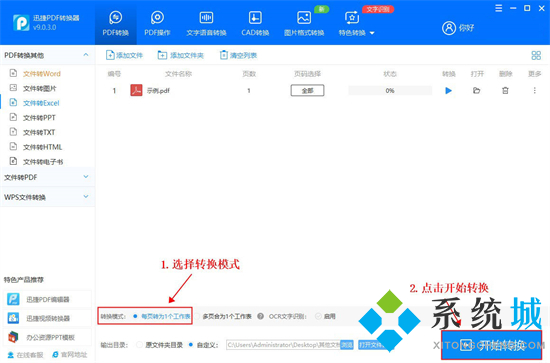
Task: Click the help question-mark icon by 转换模式
Action: click(260, 316)
